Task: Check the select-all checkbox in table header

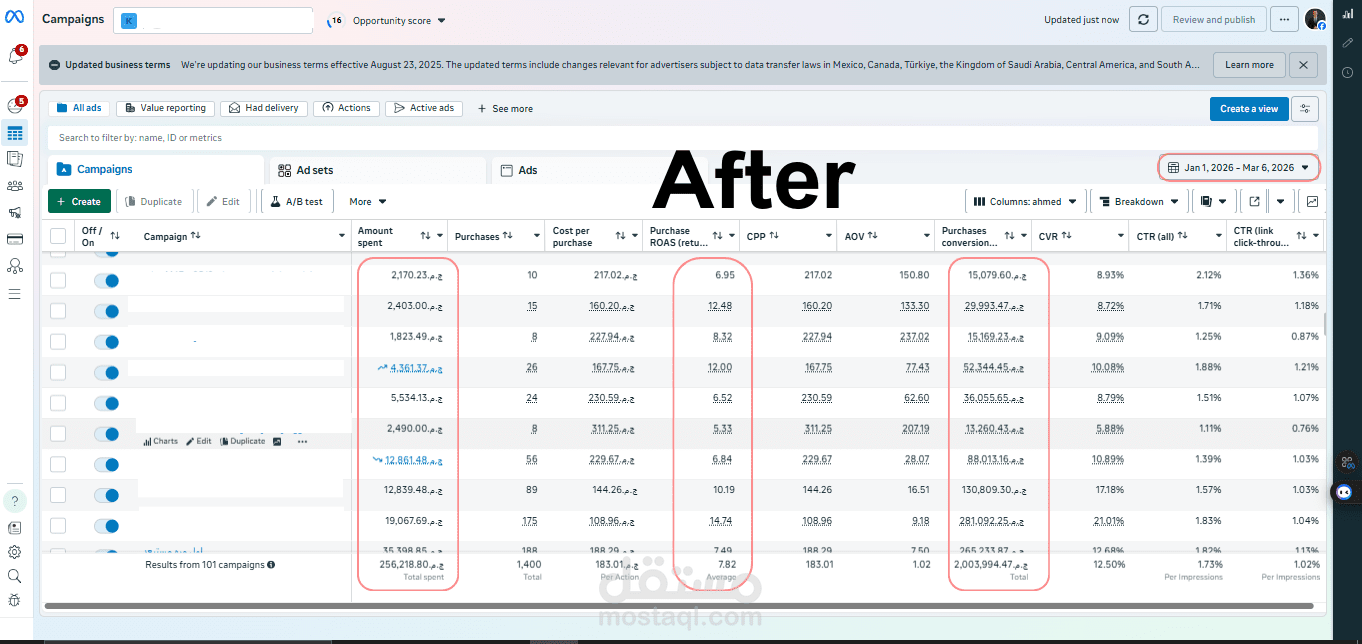Action: pyautogui.click(x=58, y=236)
